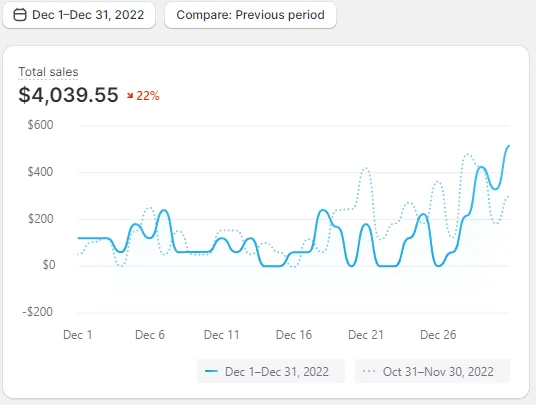Open the Compare: Previous period selector

(250, 15)
